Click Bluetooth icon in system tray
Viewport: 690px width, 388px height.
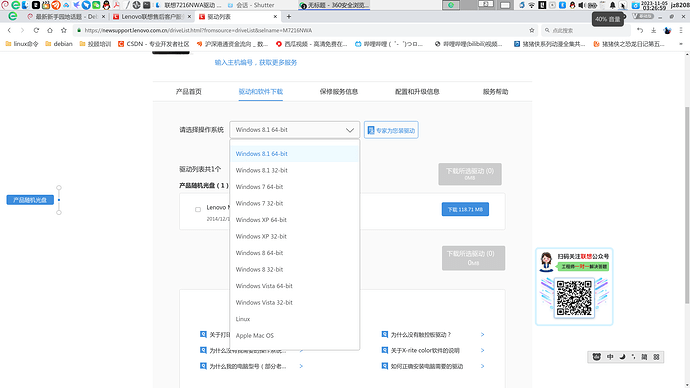tap(562, 5)
